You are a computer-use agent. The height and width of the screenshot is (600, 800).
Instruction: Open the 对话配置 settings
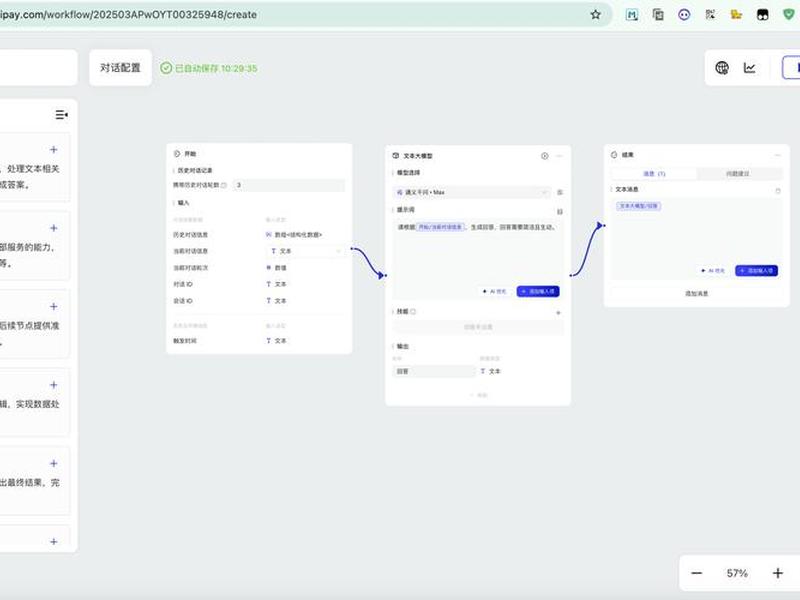point(120,68)
